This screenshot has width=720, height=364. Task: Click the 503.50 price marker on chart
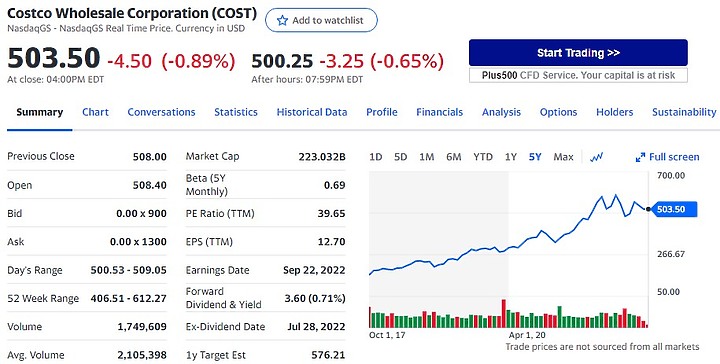click(x=674, y=209)
